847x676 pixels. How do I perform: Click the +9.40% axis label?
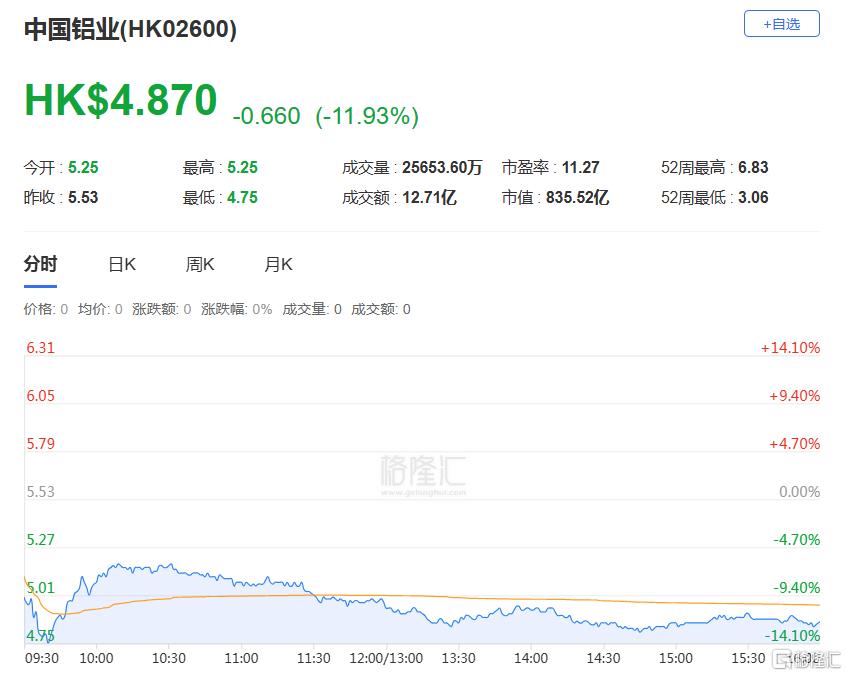(795, 396)
